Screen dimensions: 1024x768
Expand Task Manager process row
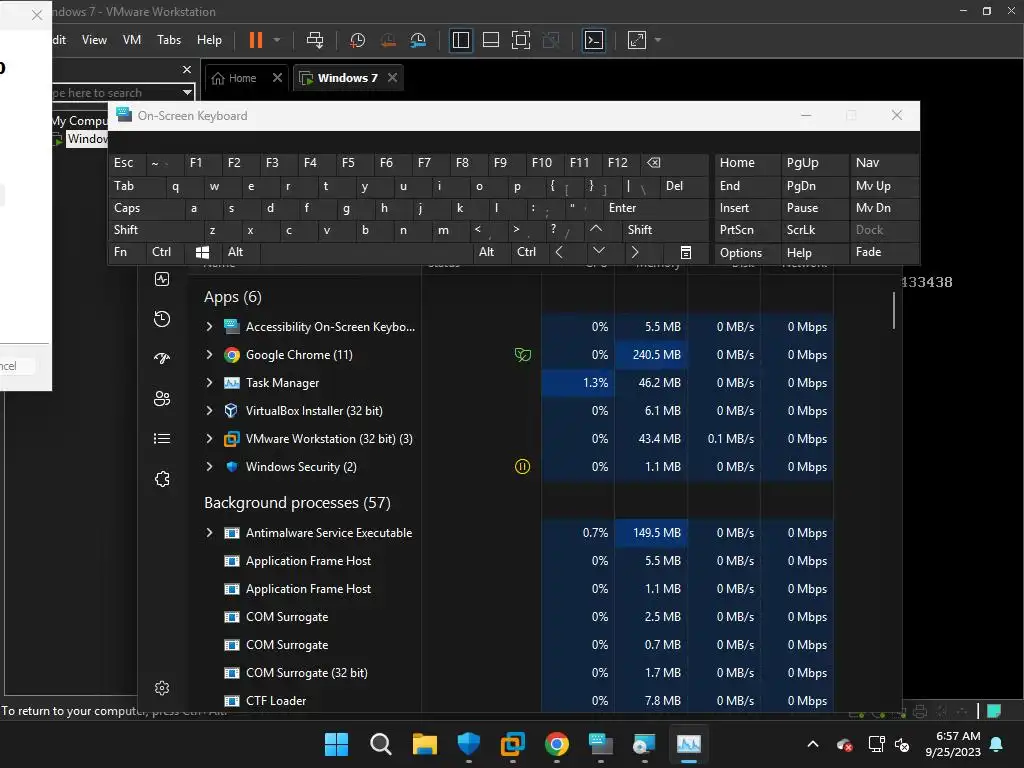click(209, 383)
